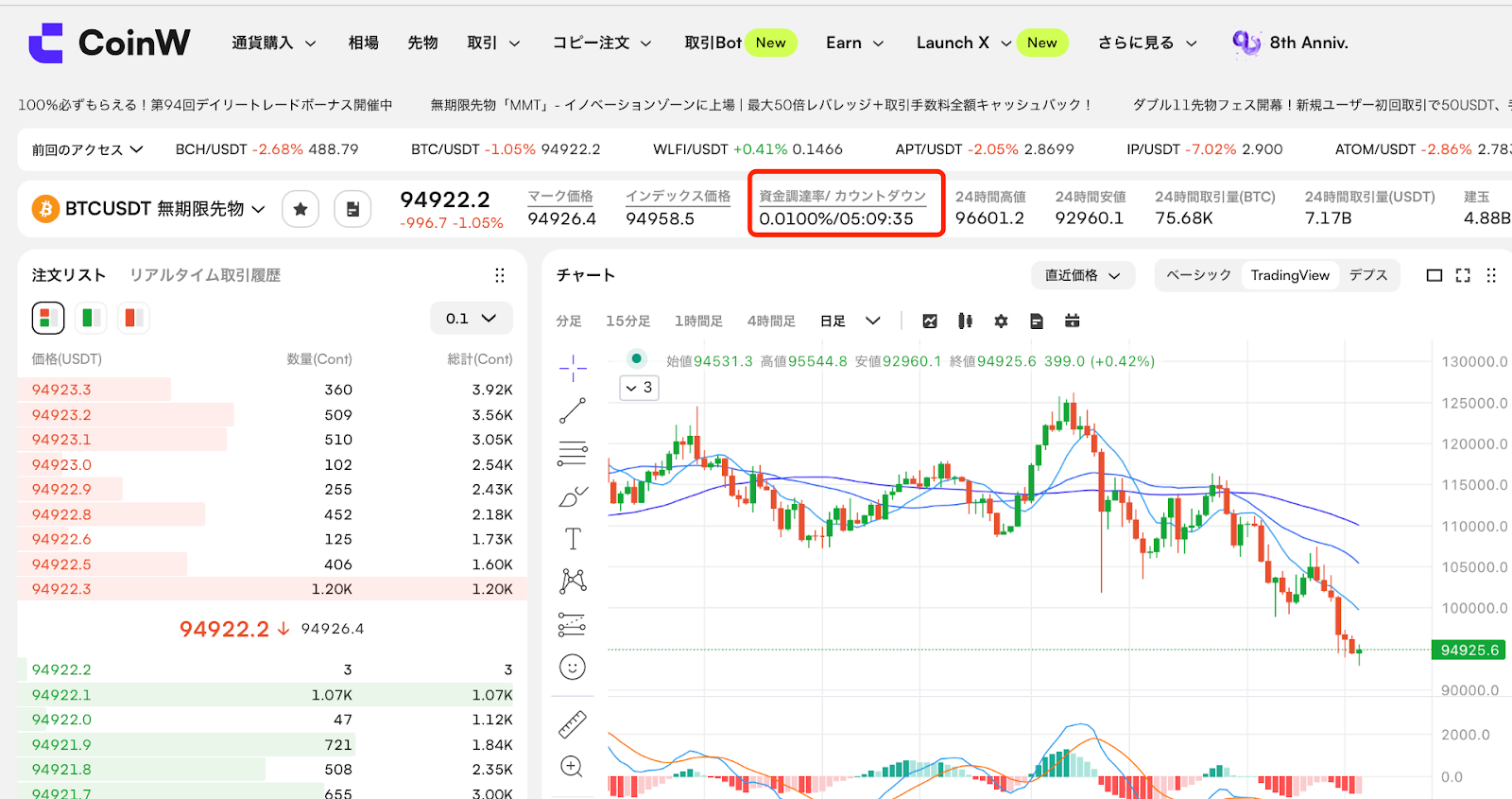This screenshot has height=799, width=1512.
Task: Select the projection and forecast tool
Action: tap(573, 624)
